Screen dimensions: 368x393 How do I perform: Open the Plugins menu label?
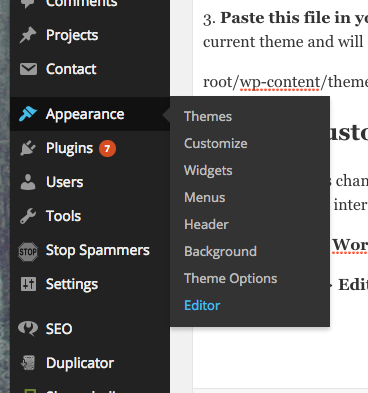point(69,148)
